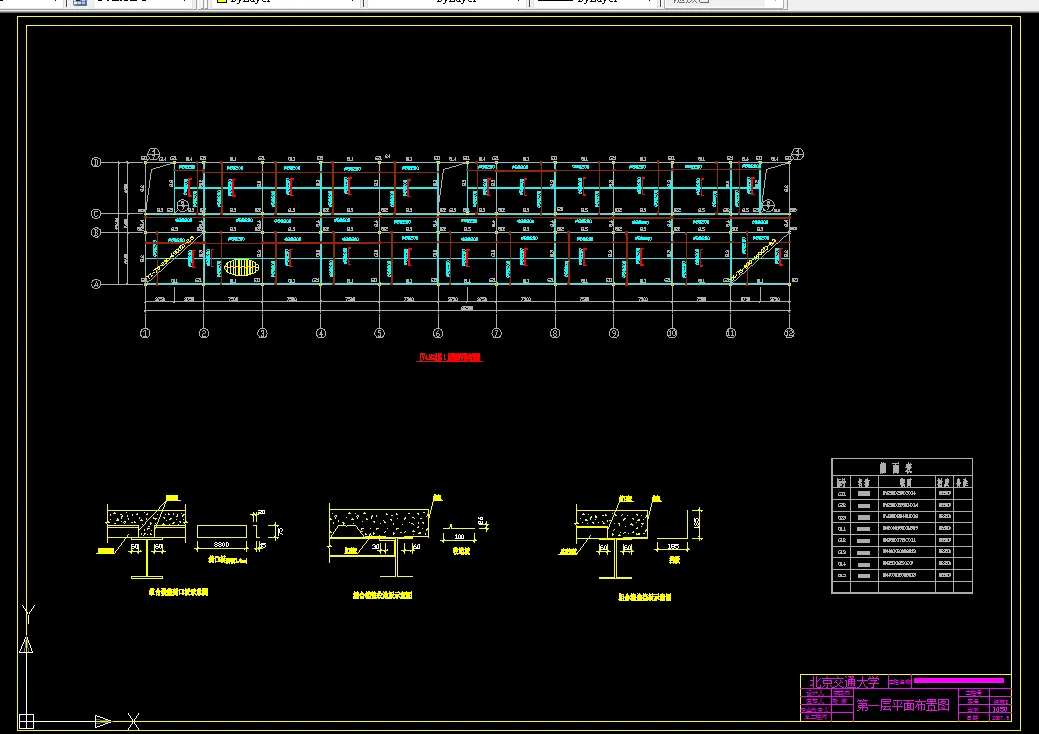Screen dimensions: 1039x734
Task: Click the section table header title
Action: (895, 468)
